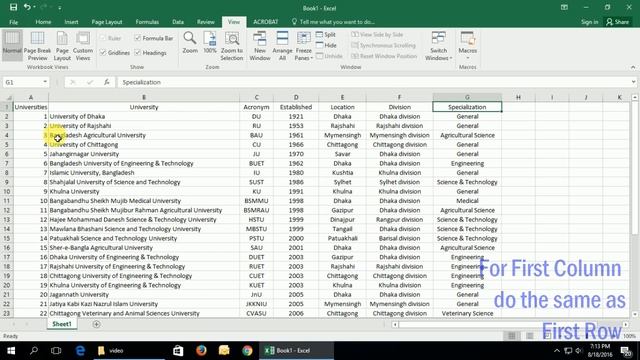The image size is (640, 360).
Task: Open Windows Start menu
Action: (x=11, y=351)
